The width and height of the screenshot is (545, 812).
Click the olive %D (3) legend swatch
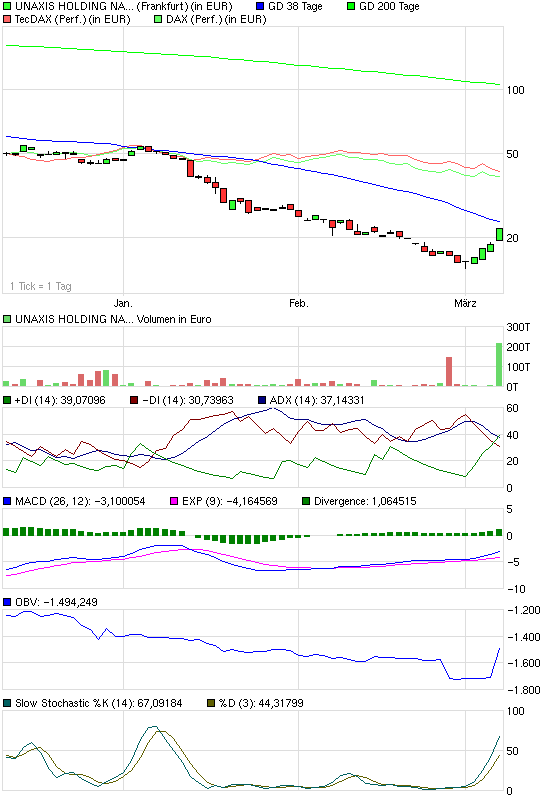(x=211, y=703)
